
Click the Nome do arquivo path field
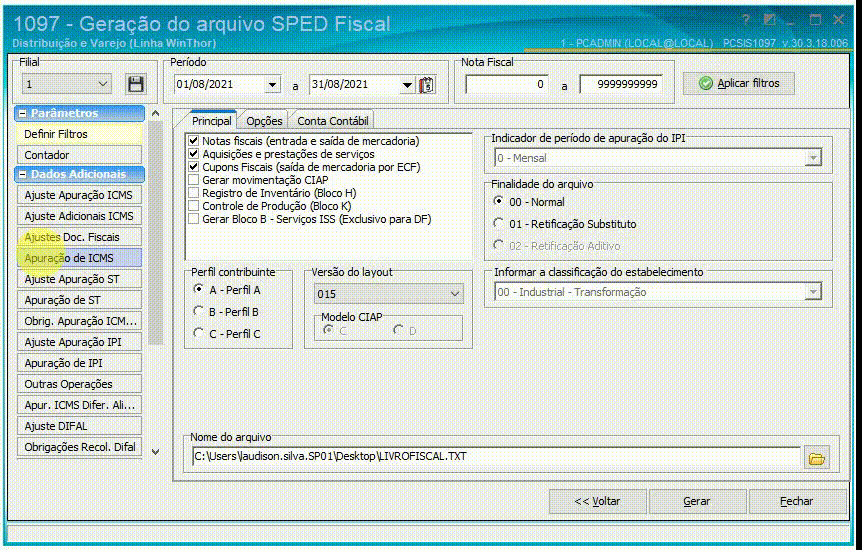point(496,456)
